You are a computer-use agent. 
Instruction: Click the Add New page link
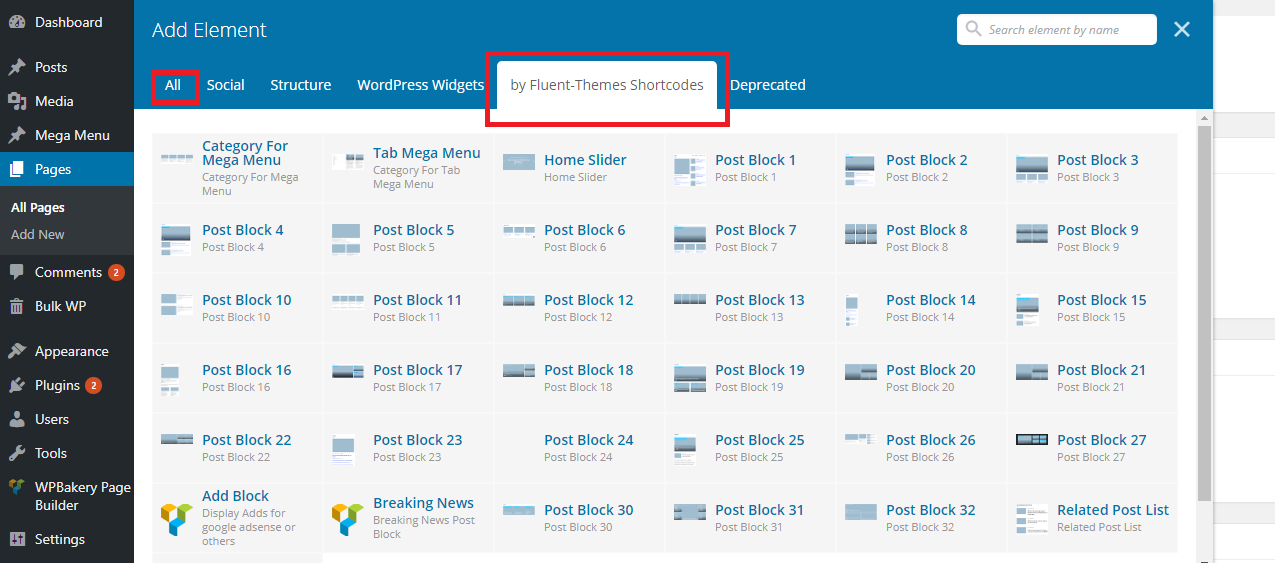point(38,234)
